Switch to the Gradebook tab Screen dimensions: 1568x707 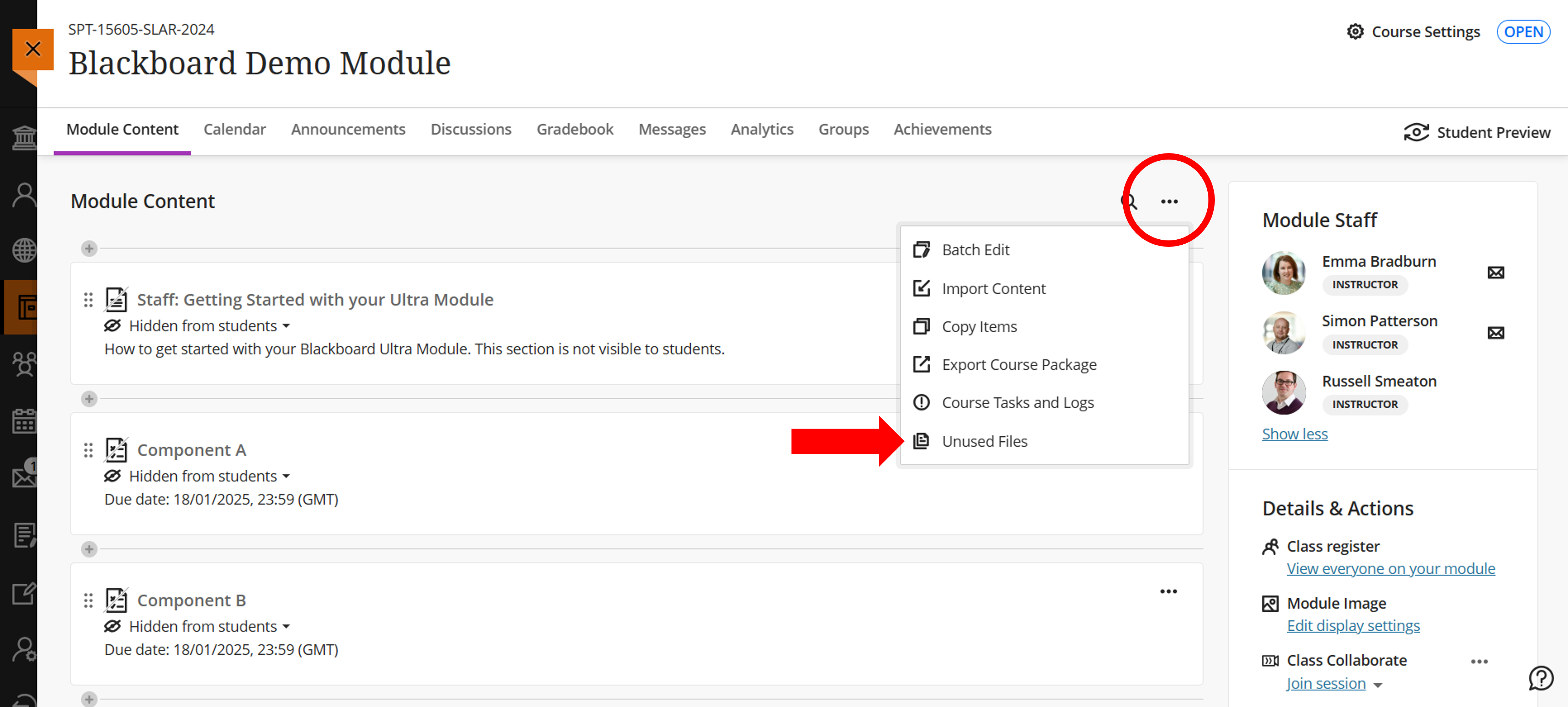(x=574, y=129)
